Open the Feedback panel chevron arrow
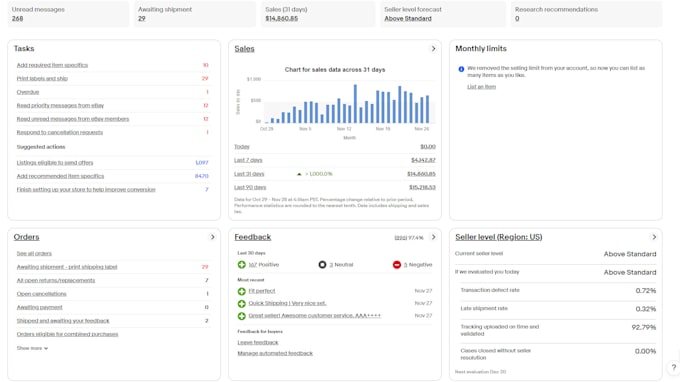Image resolution: width=680 pixels, height=382 pixels. (433, 237)
